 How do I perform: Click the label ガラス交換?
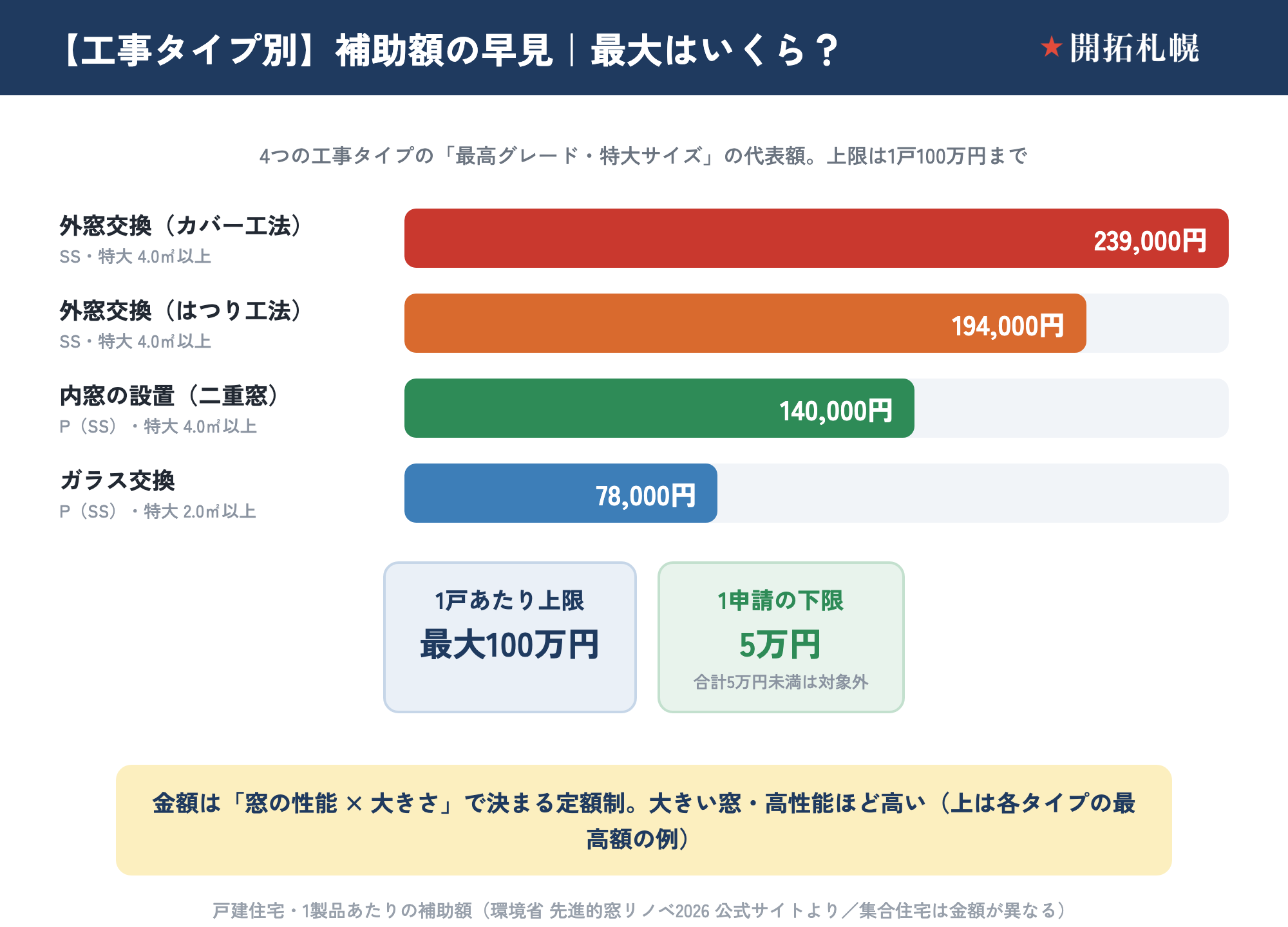coord(117,481)
